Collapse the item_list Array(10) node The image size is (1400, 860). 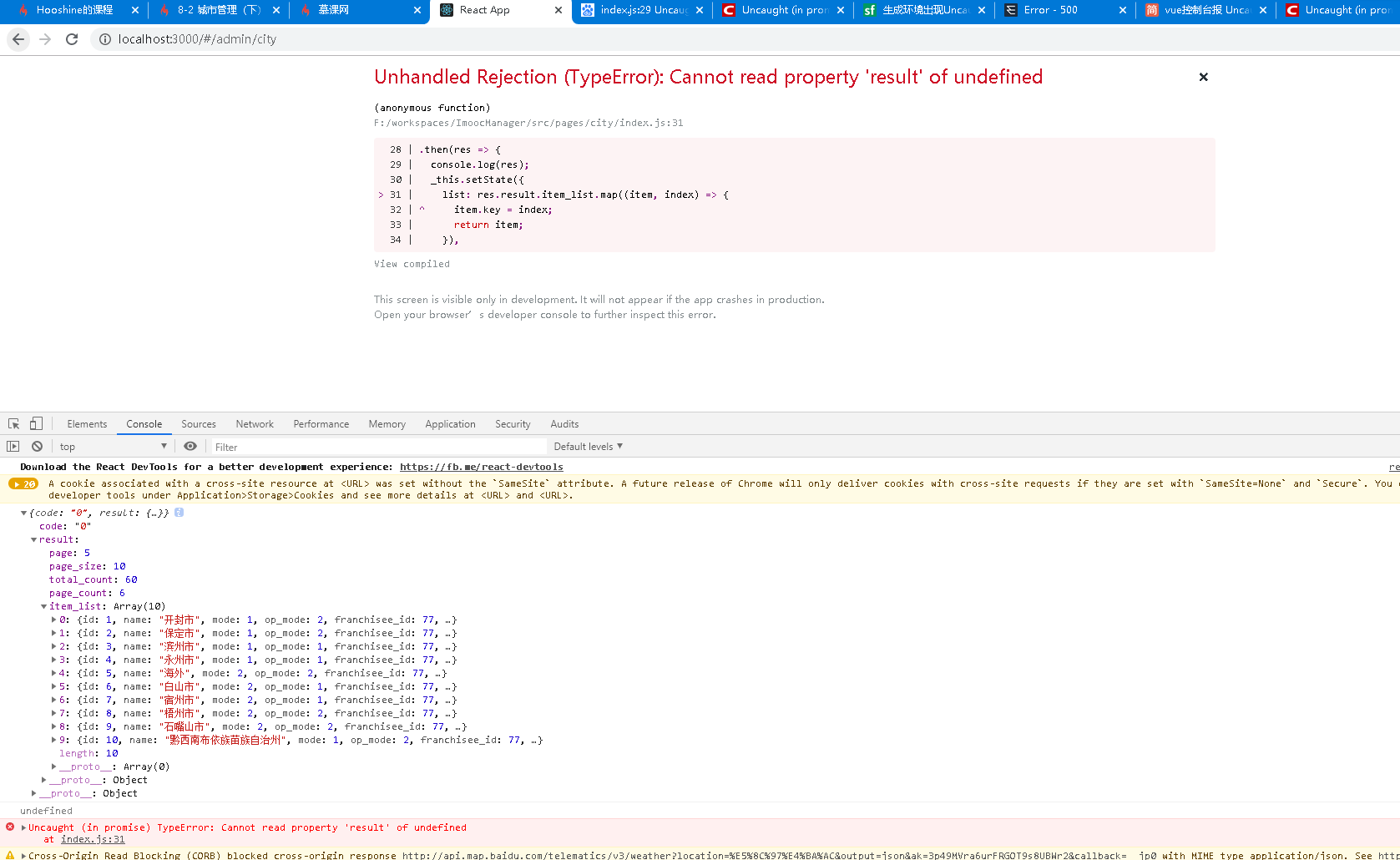[x=44, y=607]
